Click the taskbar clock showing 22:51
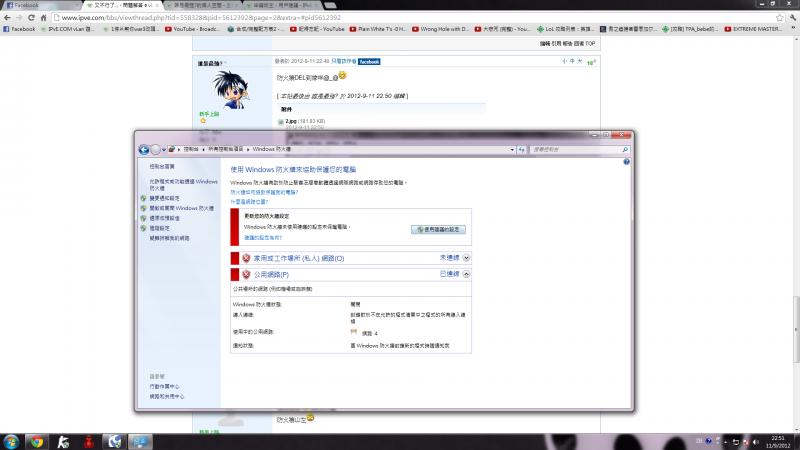800x450 pixels. (x=778, y=442)
